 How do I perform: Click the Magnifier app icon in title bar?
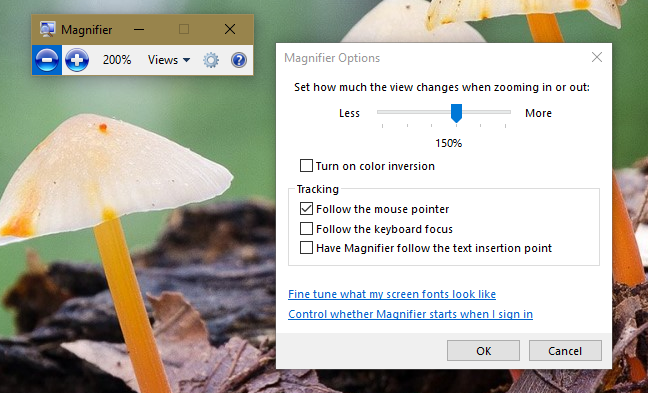[48, 29]
